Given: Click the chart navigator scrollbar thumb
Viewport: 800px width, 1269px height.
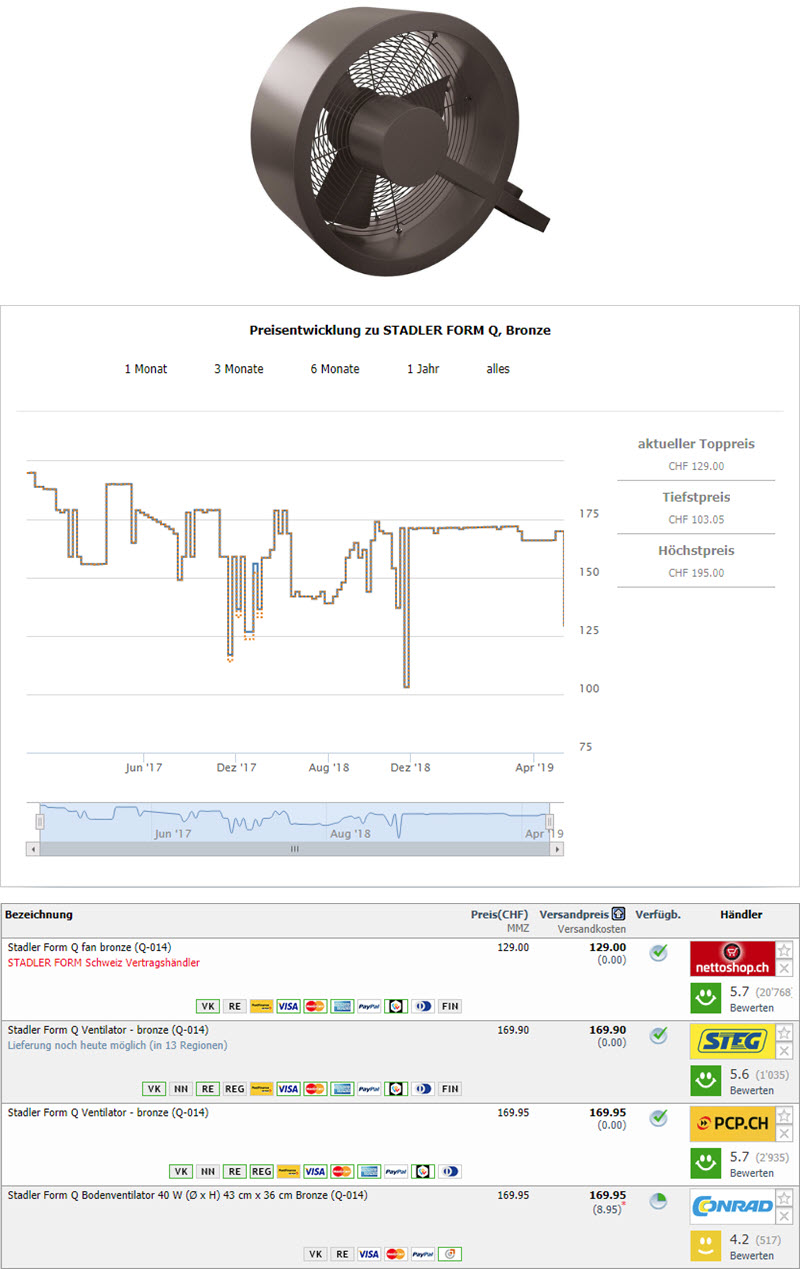Looking at the screenshot, I should pos(294,849).
